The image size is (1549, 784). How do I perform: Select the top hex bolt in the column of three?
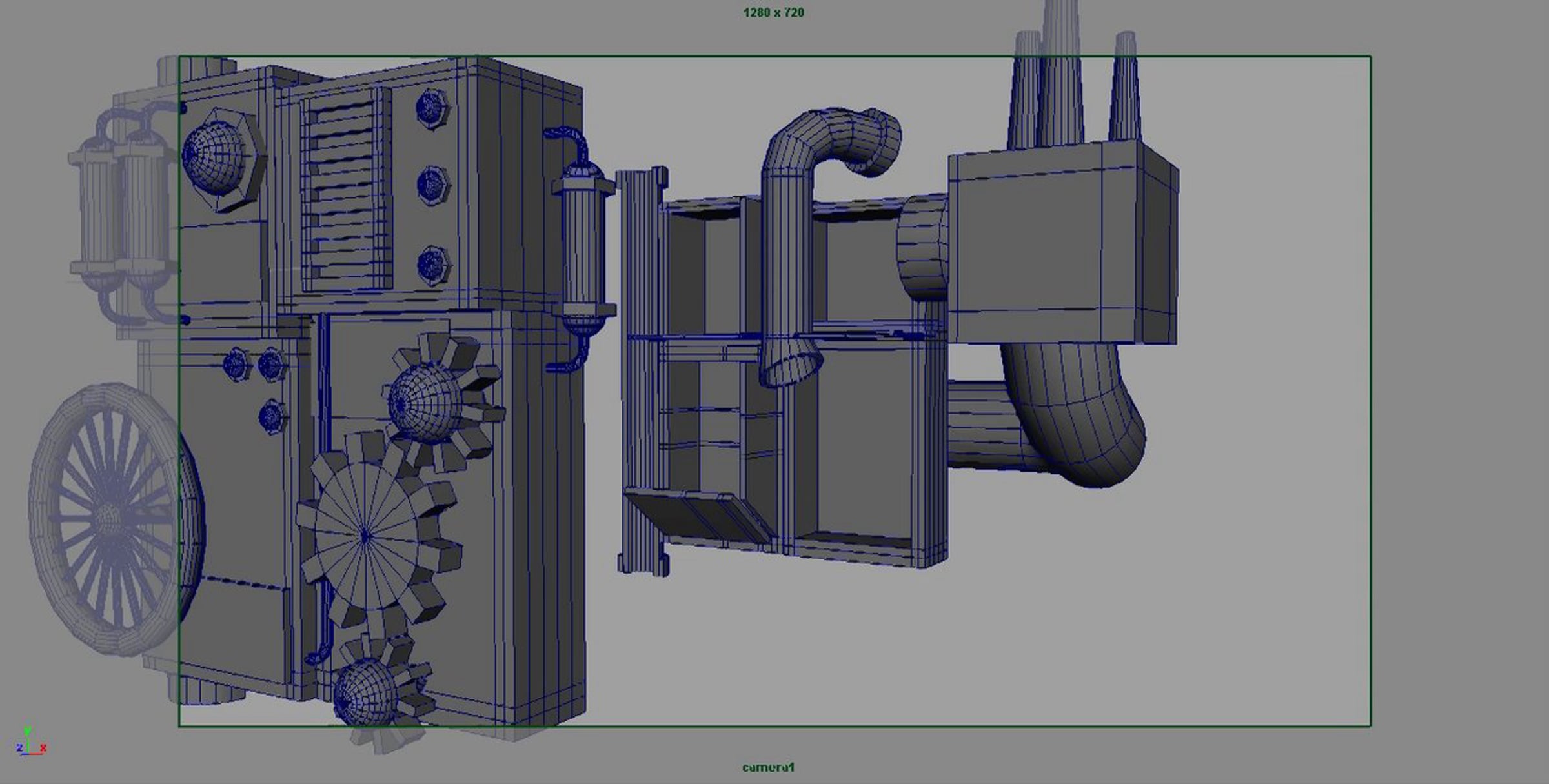(x=431, y=108)
